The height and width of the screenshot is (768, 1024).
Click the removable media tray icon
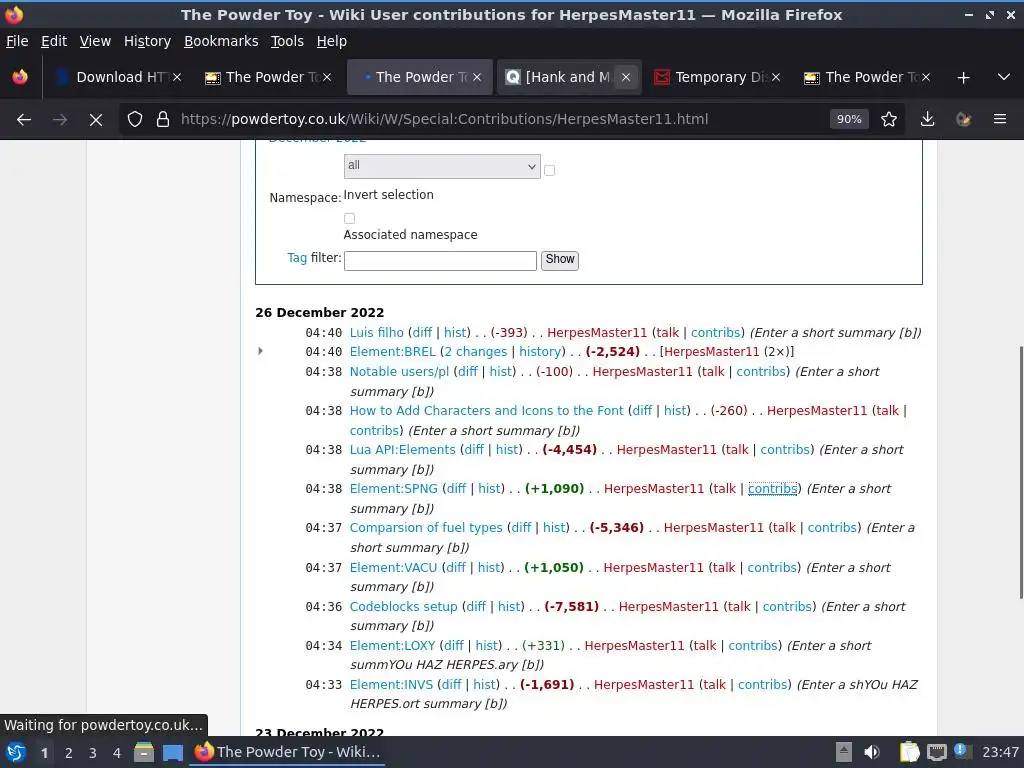tap(844, 752)
